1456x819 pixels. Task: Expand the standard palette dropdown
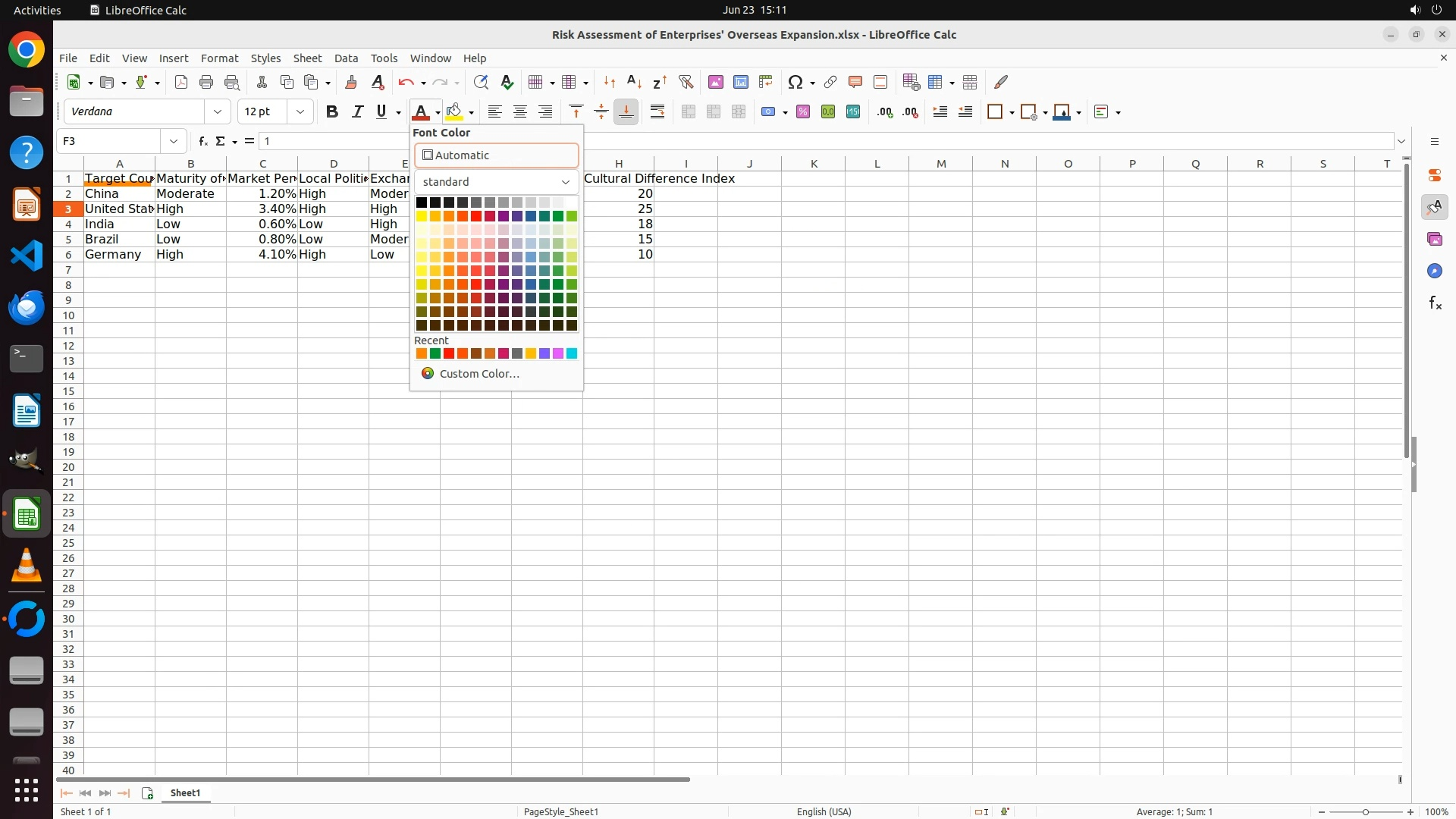coord(565,182)
